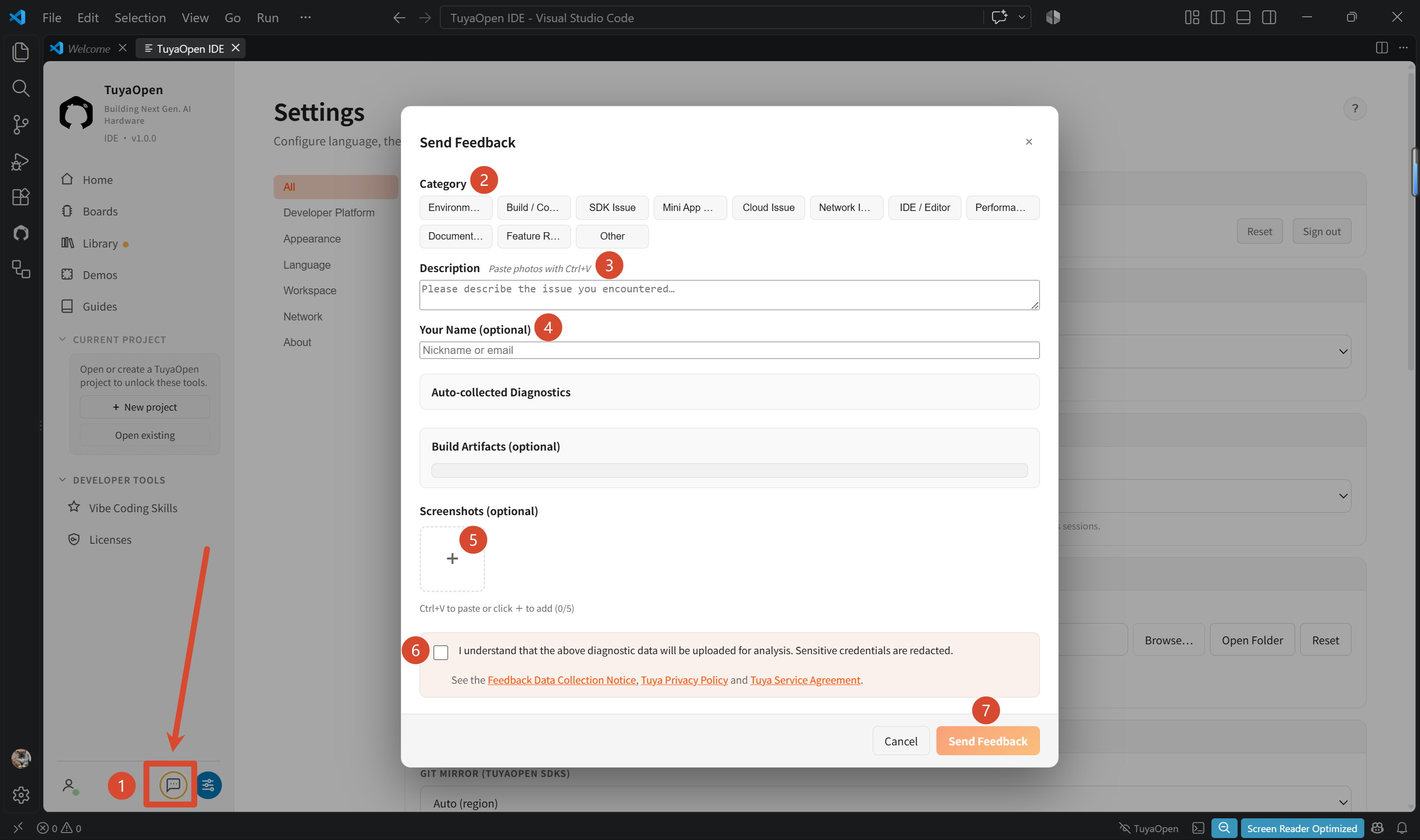Screen dimensions: 1420x840
Task: Click the Go Back arrow in title bar
Action: (399, 18)
